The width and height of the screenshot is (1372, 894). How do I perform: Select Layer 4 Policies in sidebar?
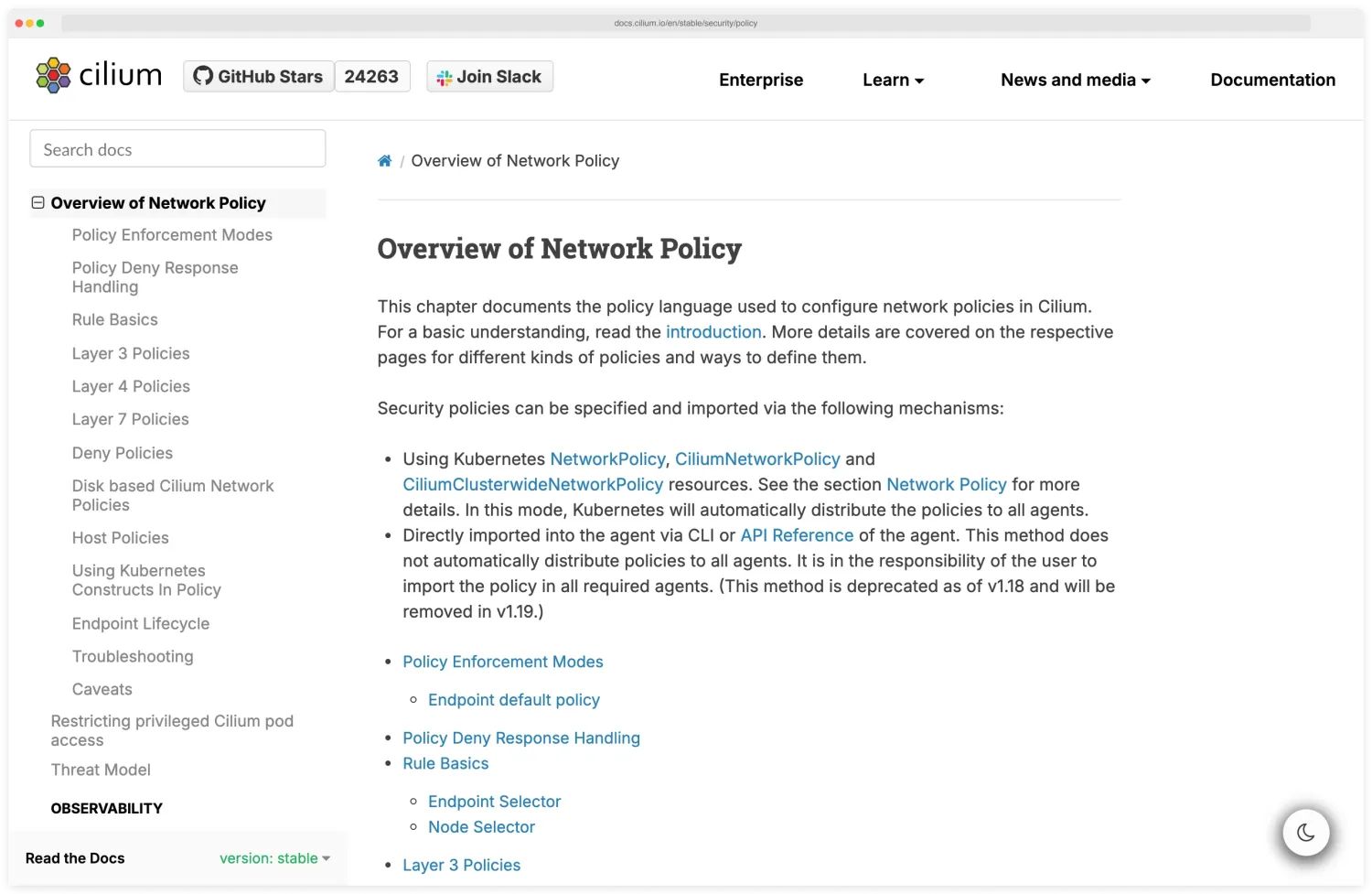(x=131, y=386)
